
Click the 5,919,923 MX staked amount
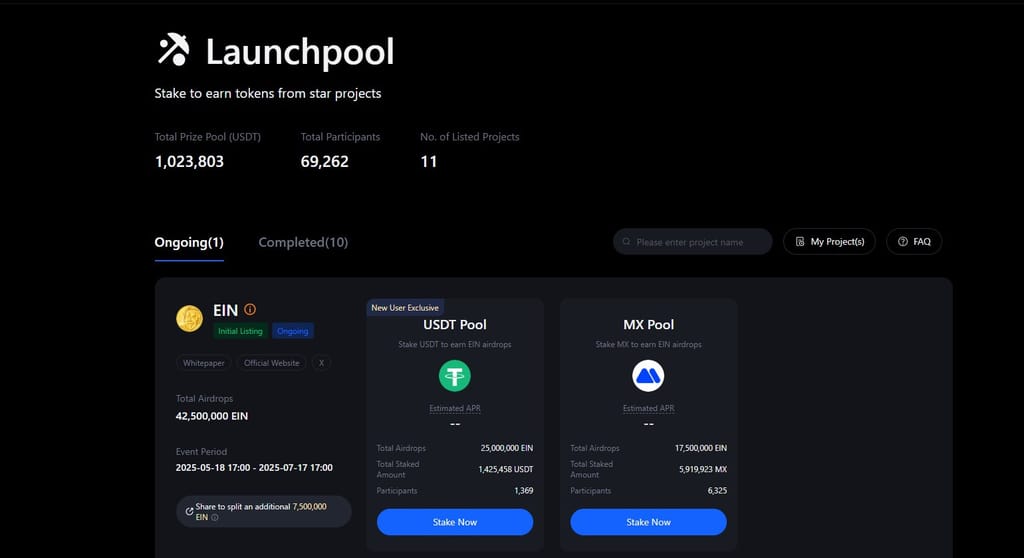pos(703,469)
